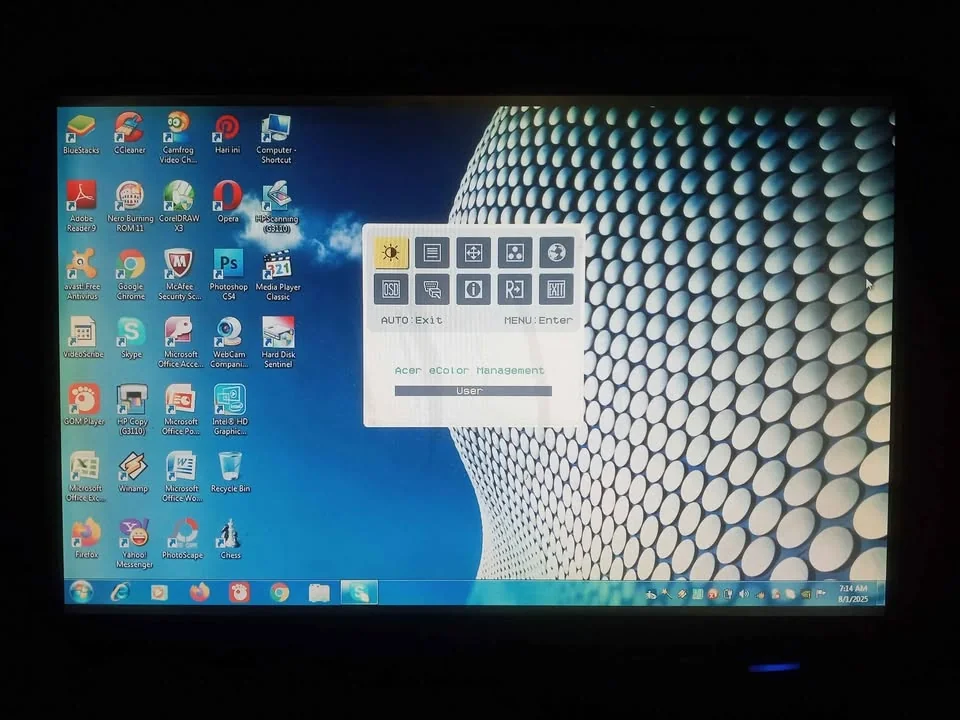Open the folder (Explorer) icon in the taskbar

(x=319, y=593)
